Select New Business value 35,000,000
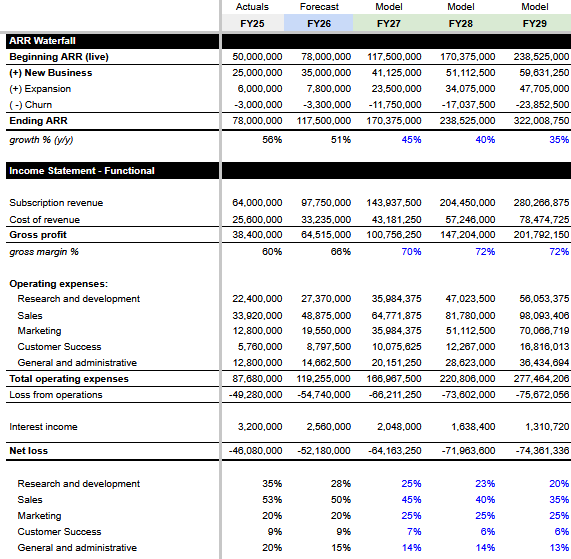The height and width of the screenshot is (559, 571). [x=326, y=73]
